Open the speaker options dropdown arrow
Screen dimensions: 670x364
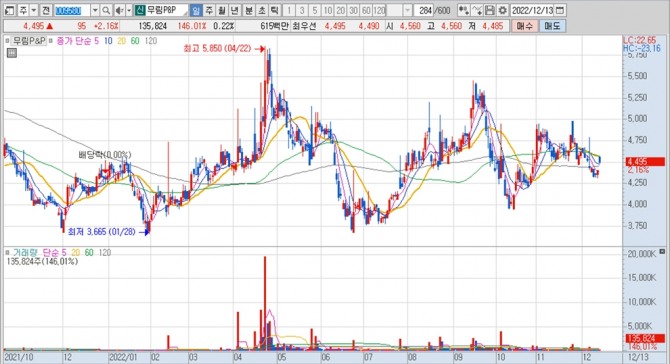point(129,10)
